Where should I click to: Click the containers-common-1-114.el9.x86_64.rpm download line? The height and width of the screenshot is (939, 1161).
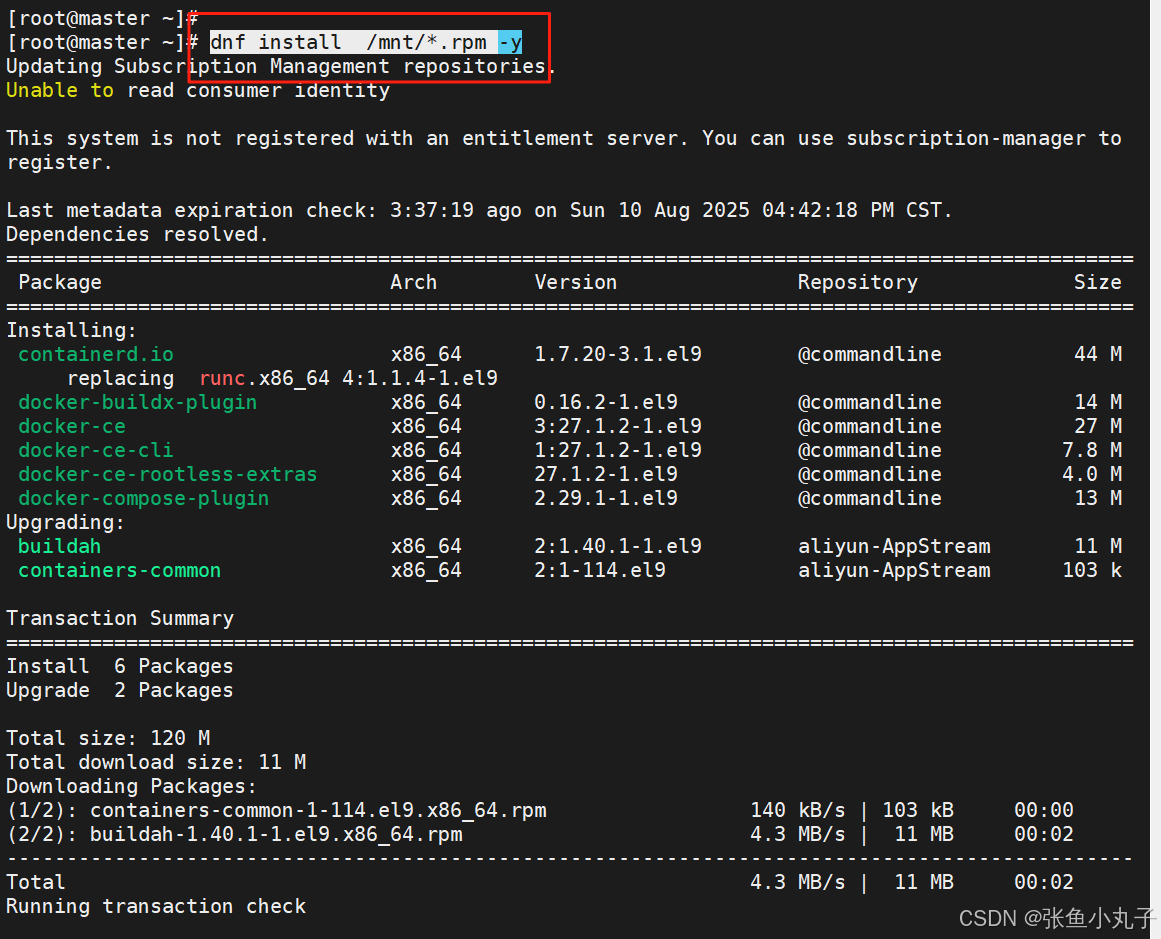[540, 810]
